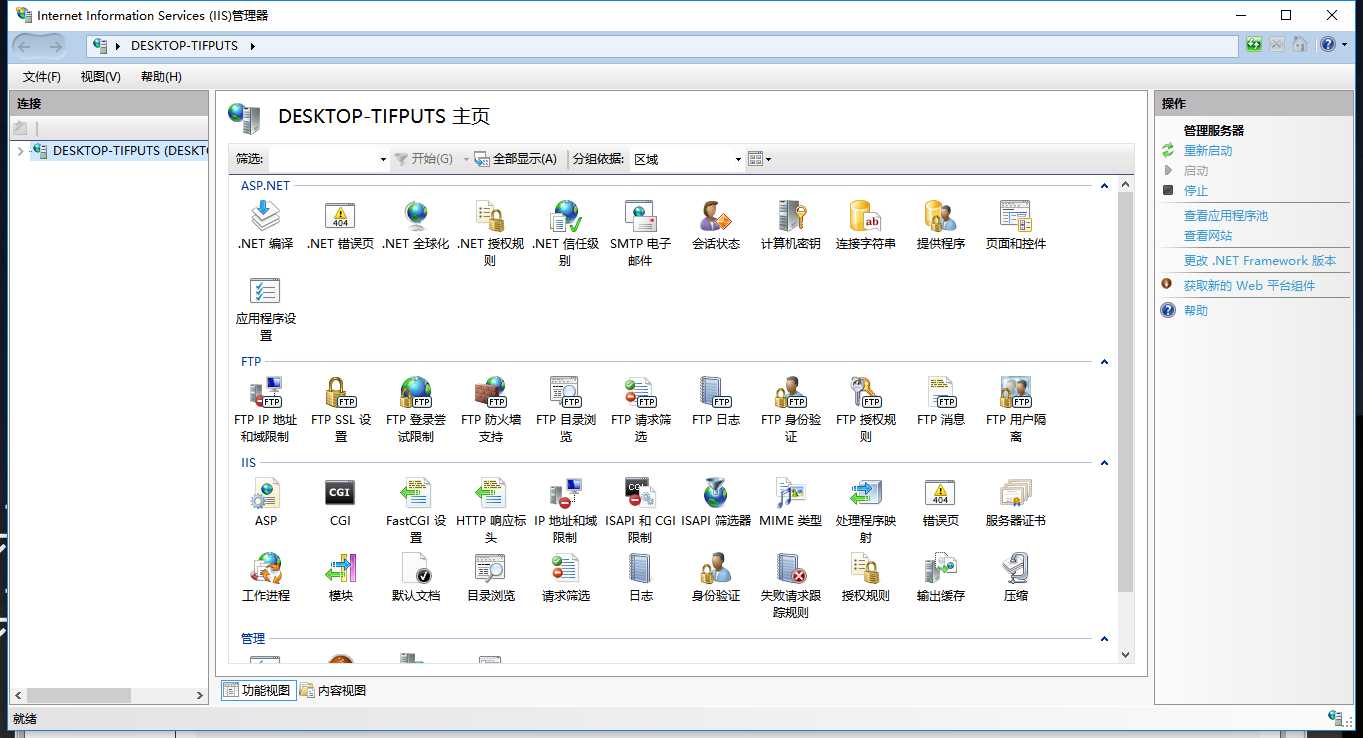Open the FTP 消息 feature
The image size is (1363, 738).
[x=940, y=393]
